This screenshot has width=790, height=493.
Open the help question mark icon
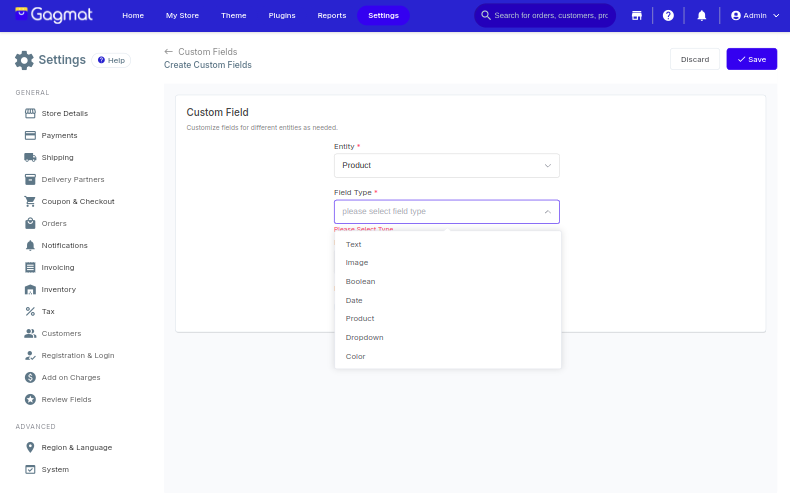click(x=668, y=16)
